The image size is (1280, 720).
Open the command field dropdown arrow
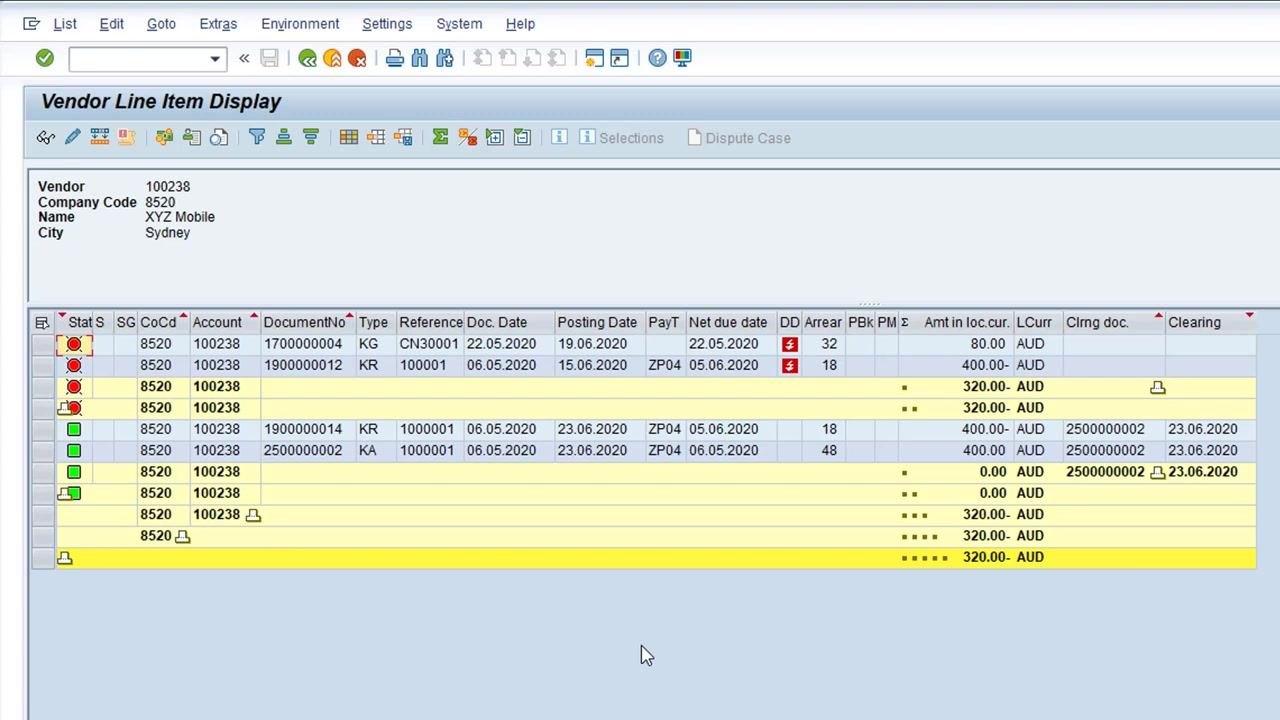point(215,59)
